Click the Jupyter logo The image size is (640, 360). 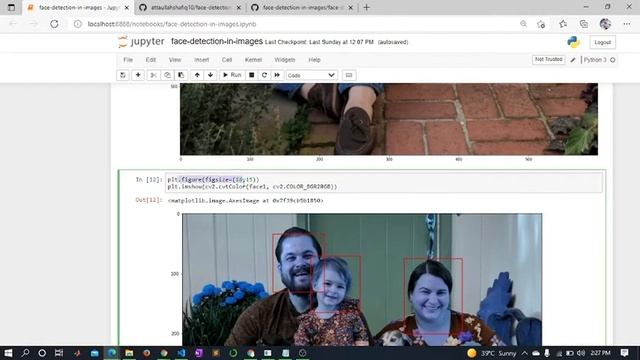point(141,42)
